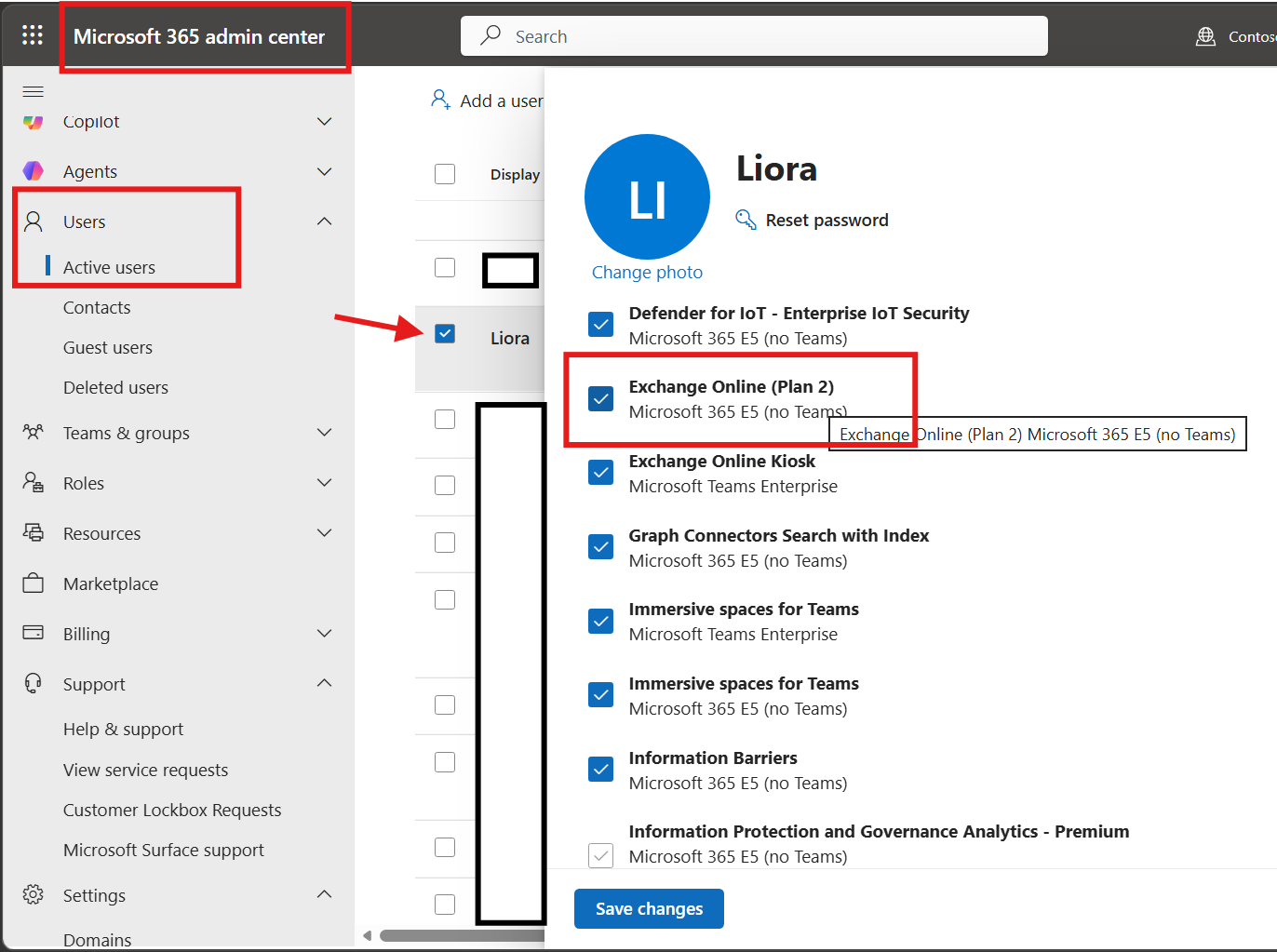Open Guest users in sidebar
Viewport: 1277px width, 952px height.
pos(108,347)
